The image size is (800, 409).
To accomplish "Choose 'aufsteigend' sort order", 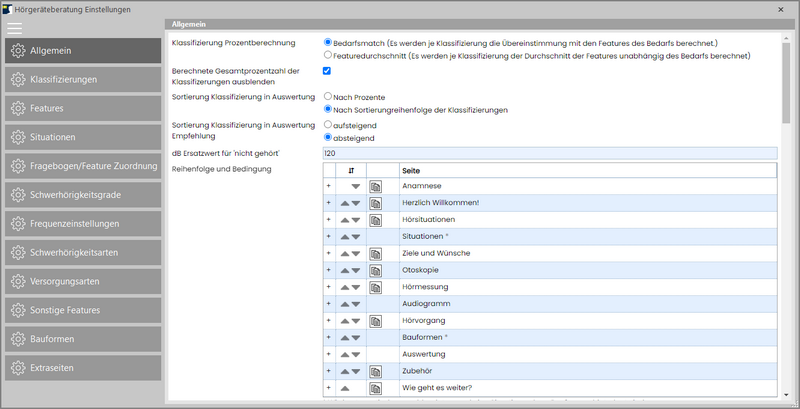I will [328, 124].
